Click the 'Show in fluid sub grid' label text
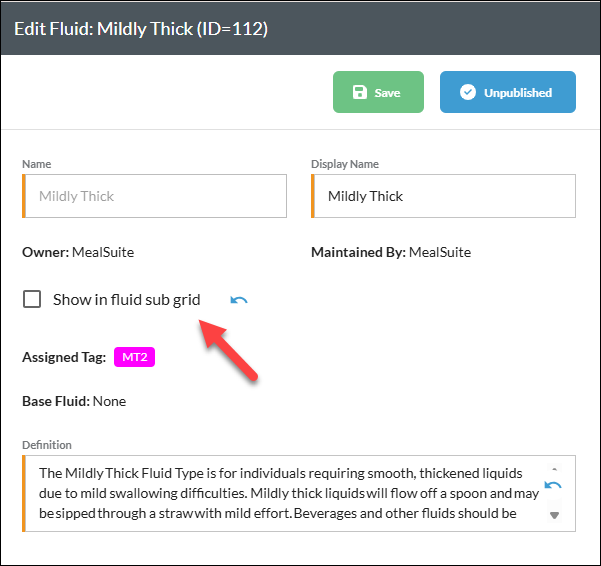This screenshot has height=566, width=601. click(126, 300)
